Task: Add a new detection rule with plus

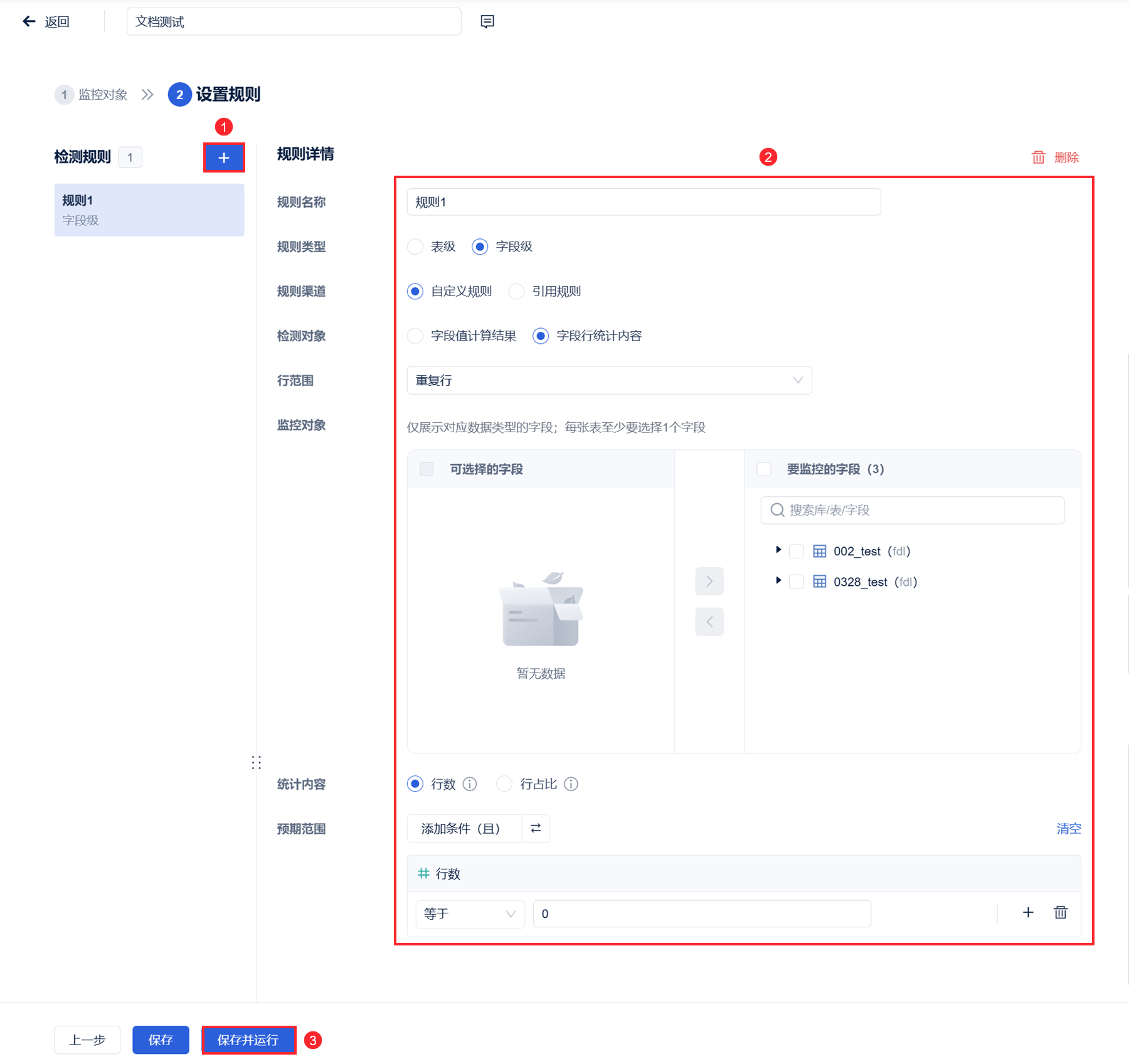Action: click(224, 157)
